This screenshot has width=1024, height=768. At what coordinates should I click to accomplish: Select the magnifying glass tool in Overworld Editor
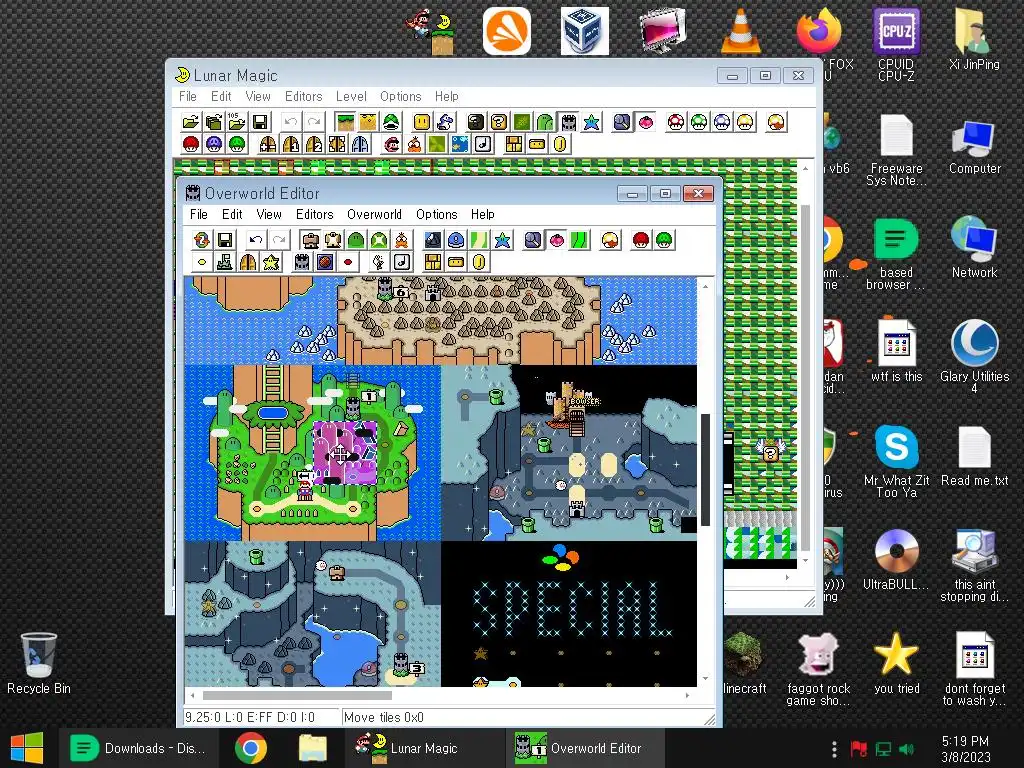[x=534, y=240]
